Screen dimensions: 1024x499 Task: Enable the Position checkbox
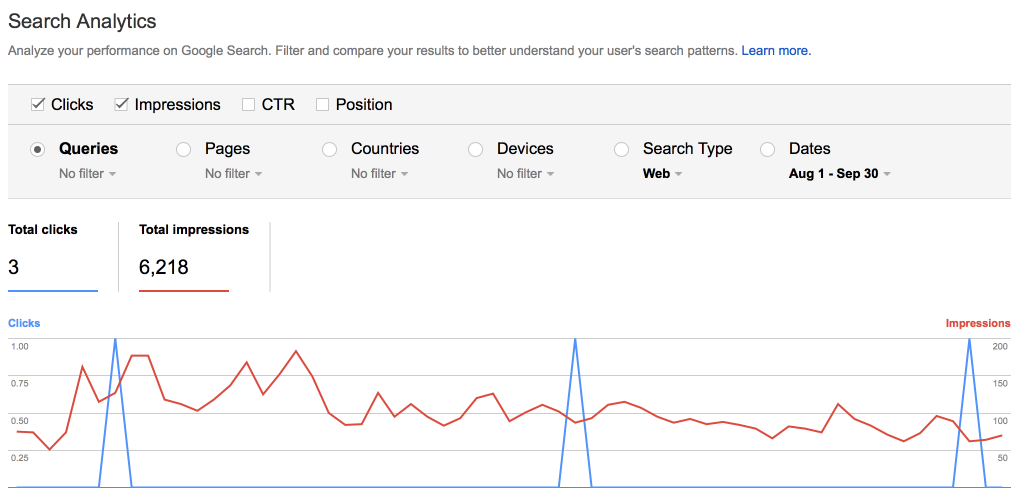point(322,105)
